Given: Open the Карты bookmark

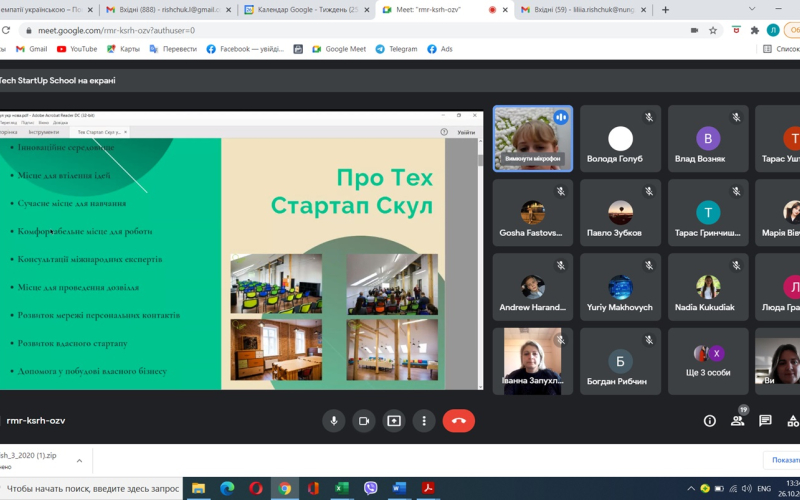Looking at the screenshot, I should [123, 49].
